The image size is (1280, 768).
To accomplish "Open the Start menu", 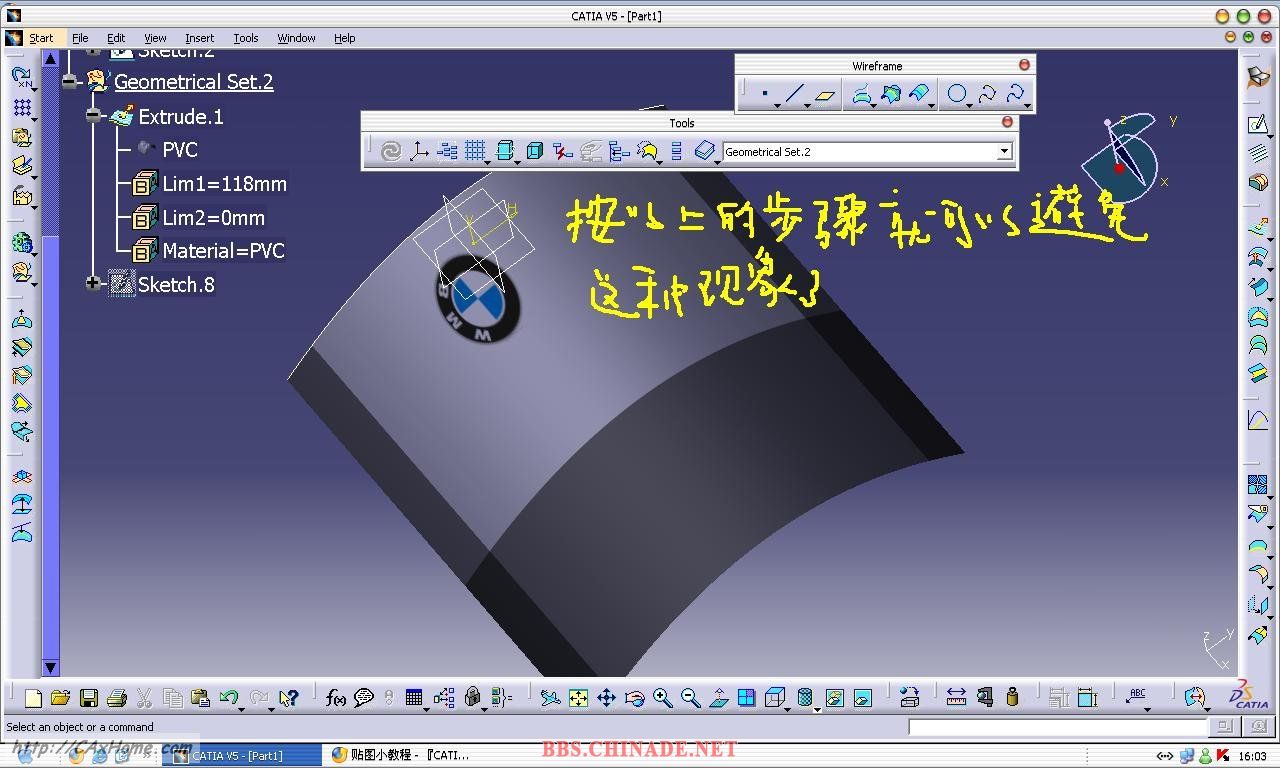I will click(41, 38).
